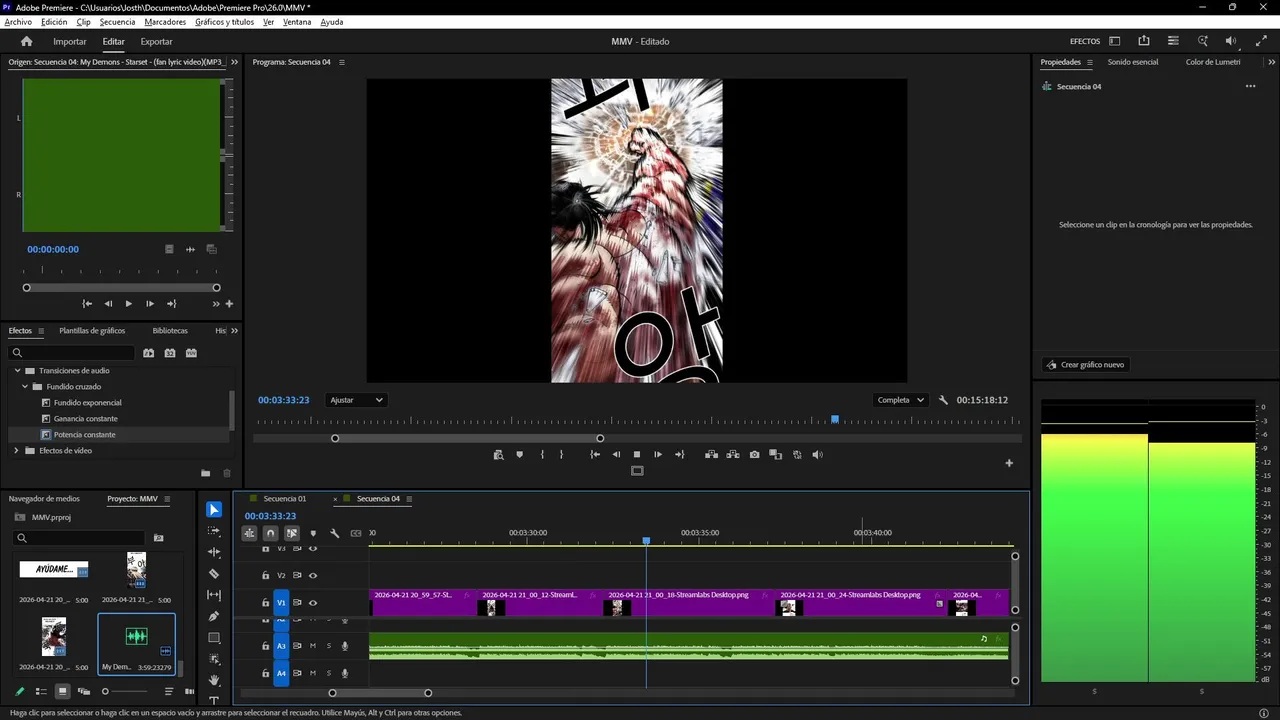The width and height of the screenshot is (1280, 720).
Task: Toggle lock on V1 track
Action: coord(266,603)
